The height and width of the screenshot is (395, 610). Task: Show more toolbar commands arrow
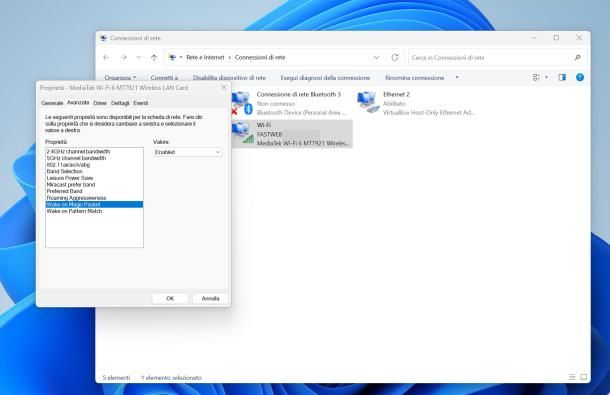click(457, 77)
